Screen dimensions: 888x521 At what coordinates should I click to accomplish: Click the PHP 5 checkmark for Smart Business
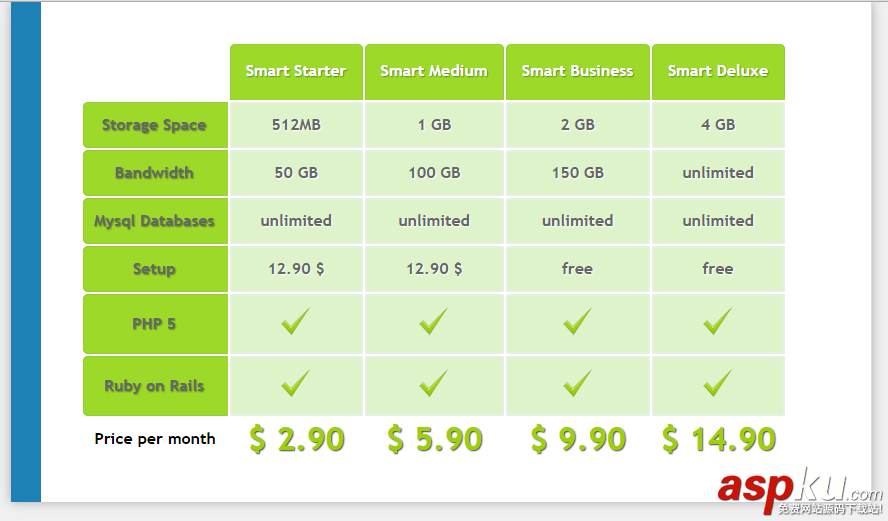tap(577, 322)
